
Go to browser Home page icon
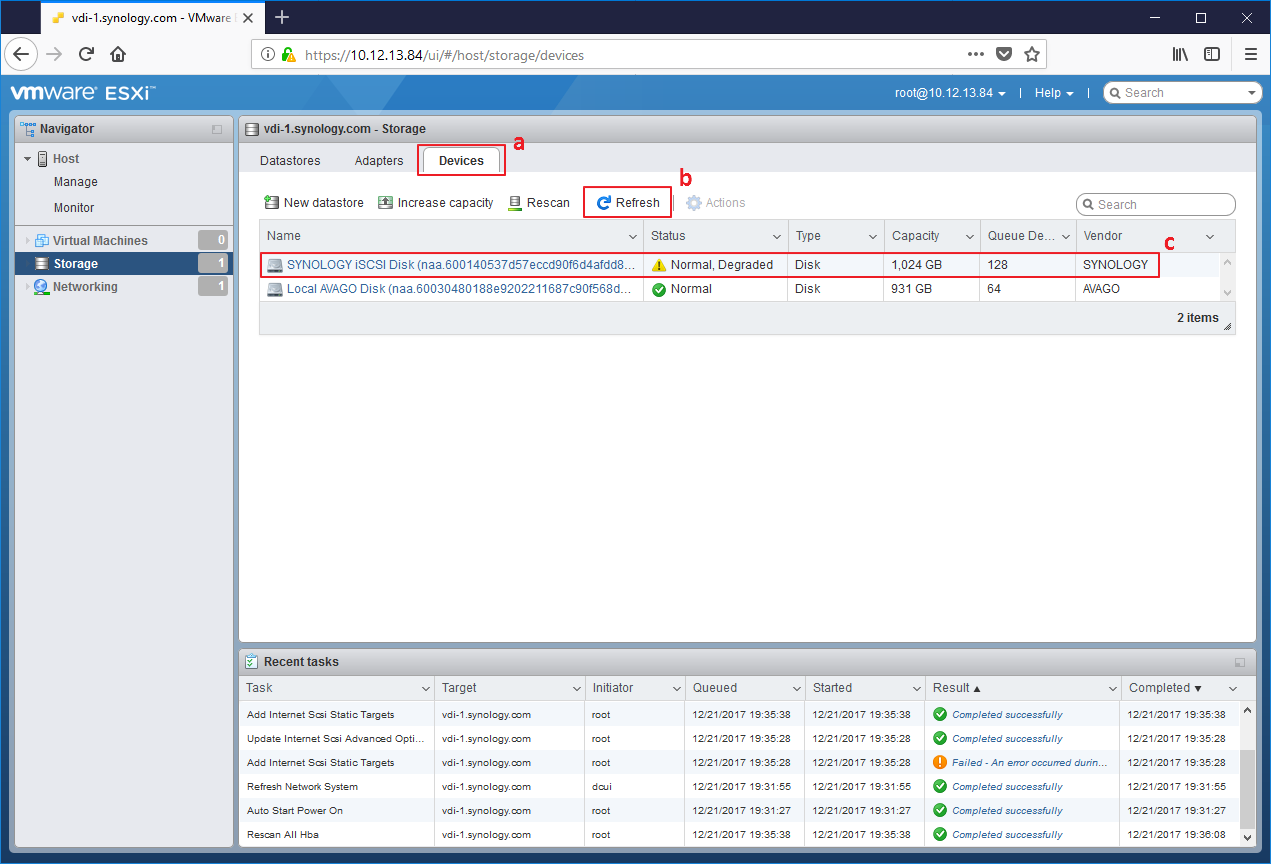[118, 54]
